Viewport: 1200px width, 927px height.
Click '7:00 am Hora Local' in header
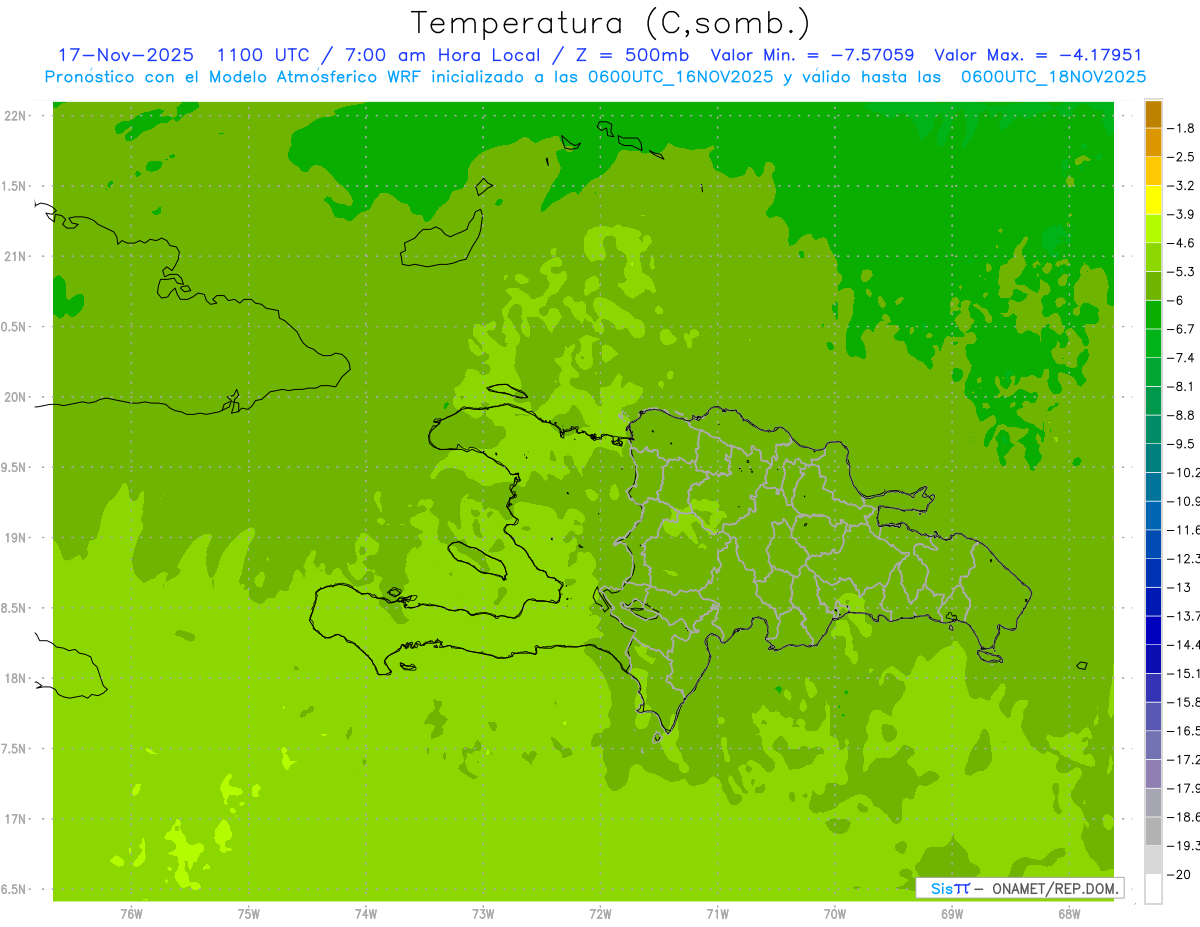444,55
